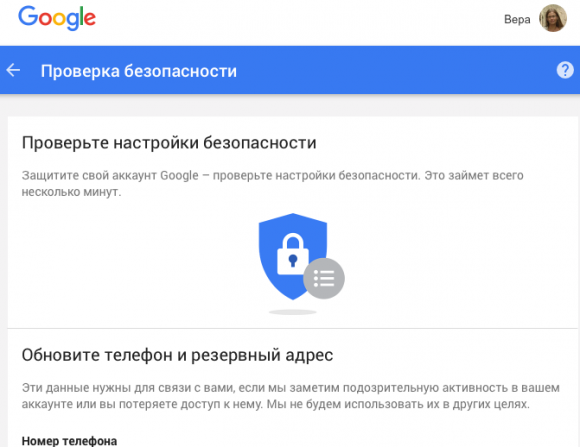Click the phrase несколько минут in the description
This screenshot has width=580, height=447.
click(x=71, y=192)
